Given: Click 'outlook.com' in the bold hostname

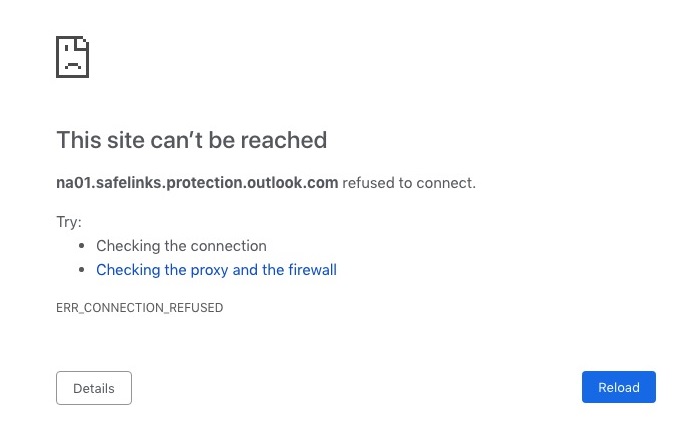Looking at the screenshot, I should (x=292, y=183).
